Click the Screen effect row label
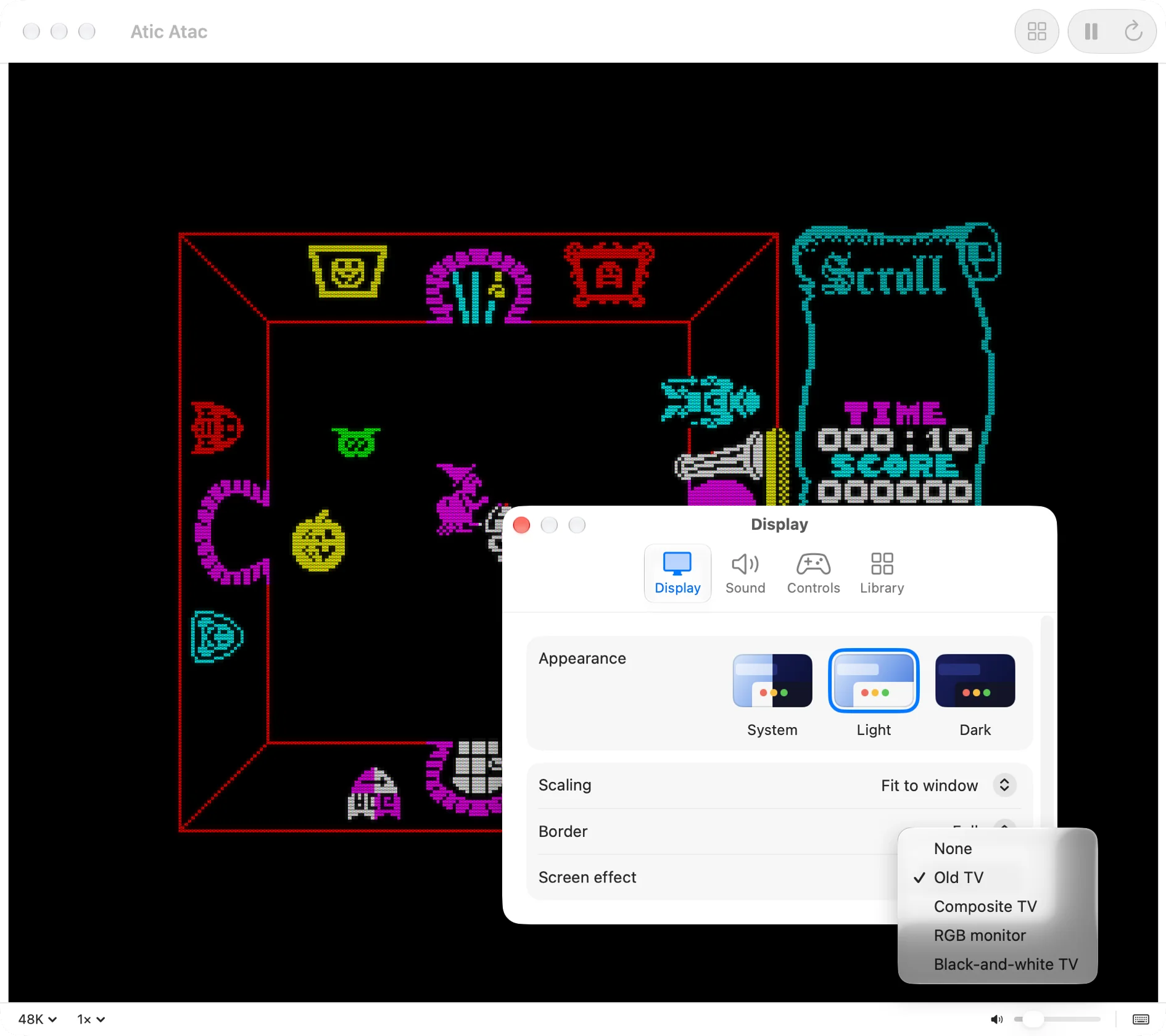Screen dimensions: 1166x1036 tap(587, 878)
